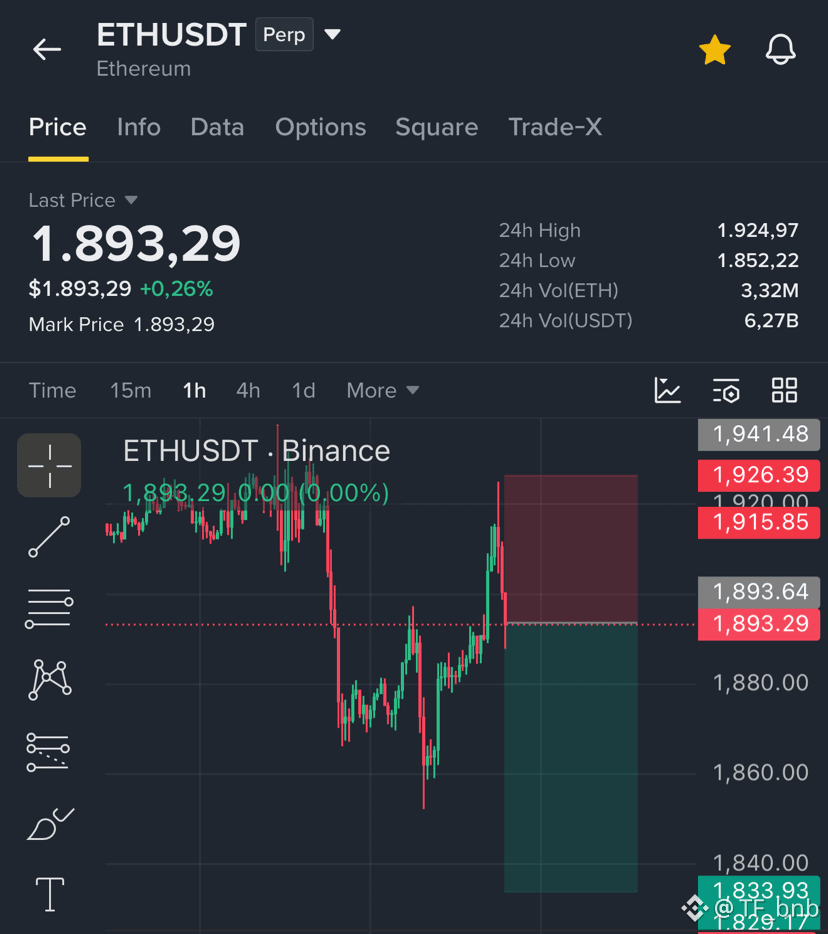
Task: Select the crosshair cursor tool
Action: coord(49,465)
